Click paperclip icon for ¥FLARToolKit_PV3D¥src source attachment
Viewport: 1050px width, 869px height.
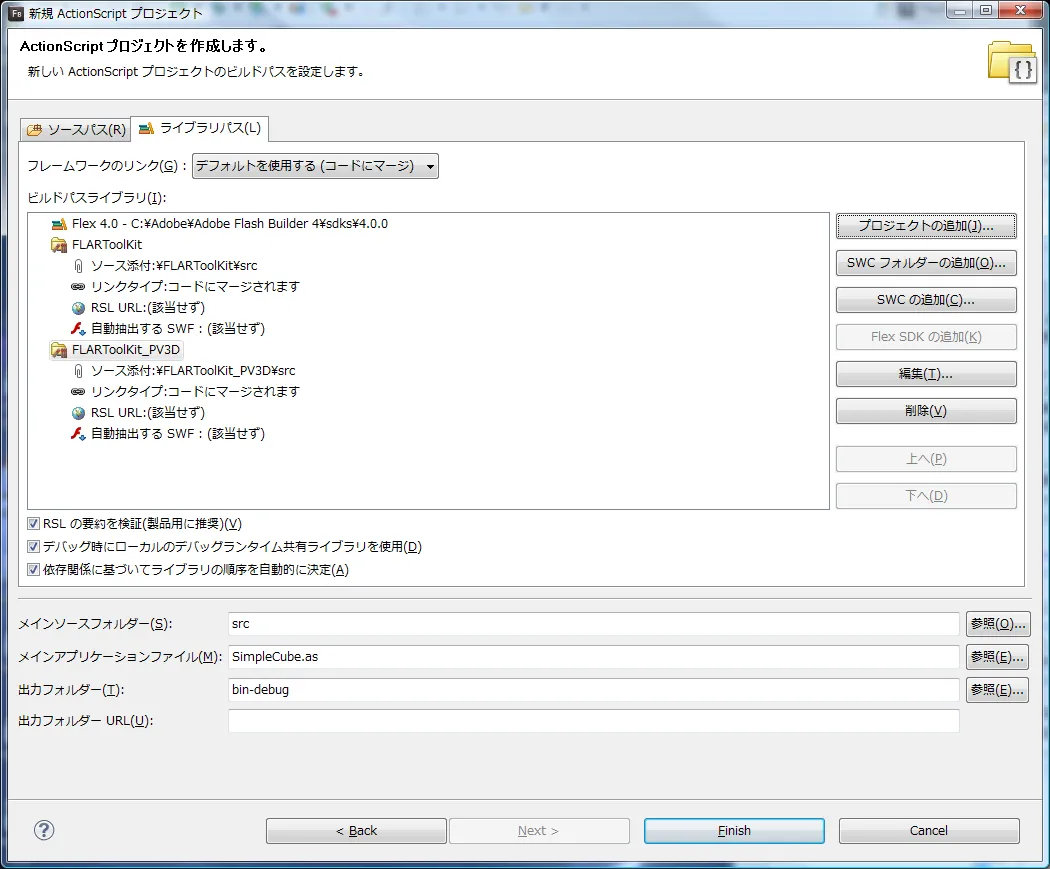point(78,371)
